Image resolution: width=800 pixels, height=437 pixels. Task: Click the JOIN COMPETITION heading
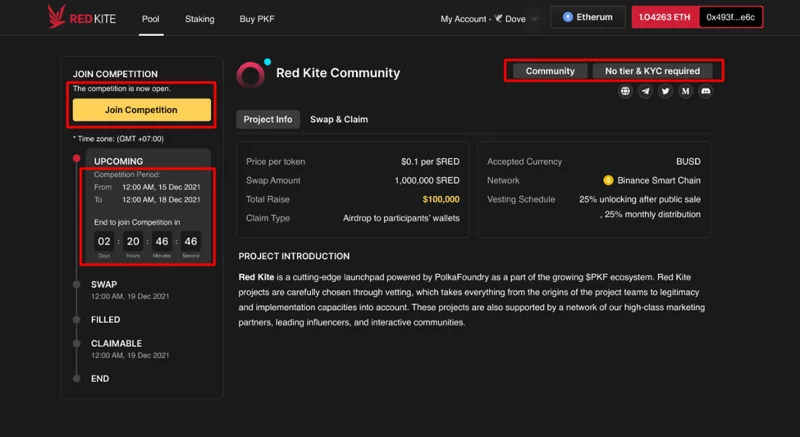pyautogui.click(x=115, y=74)
